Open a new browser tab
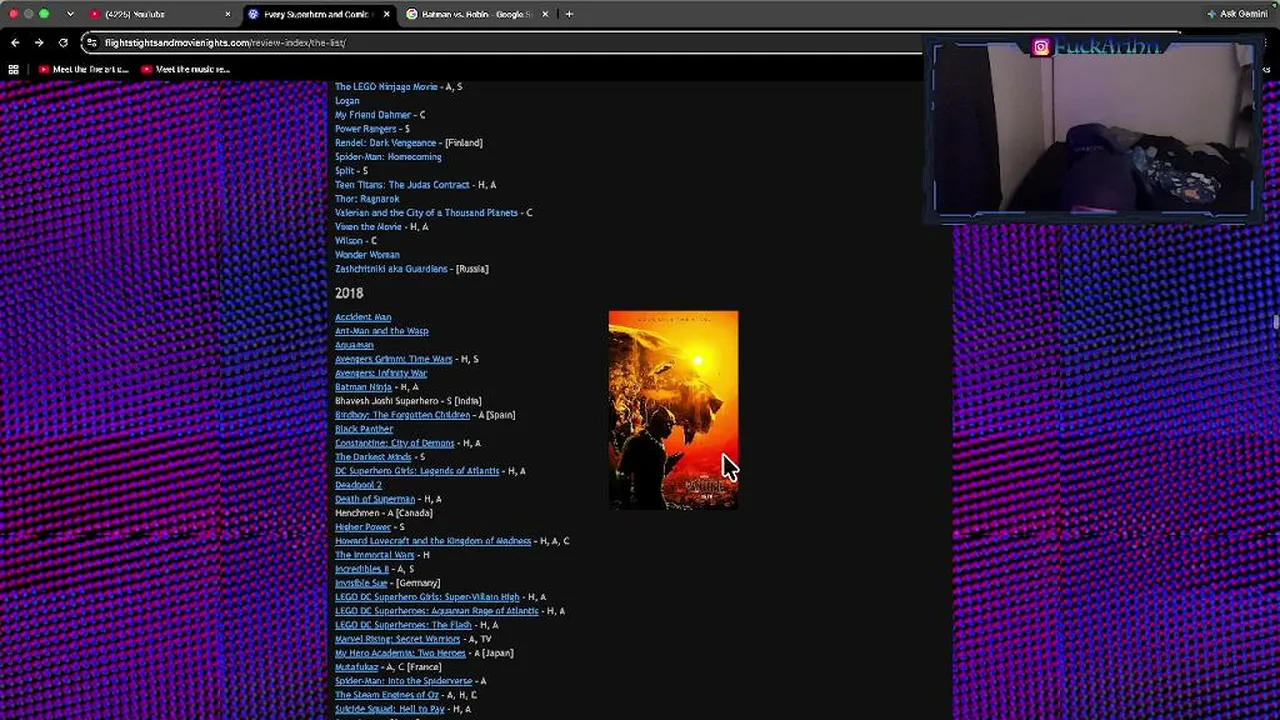This screenshot has height=720, width=1280. (x=569, y=14)
